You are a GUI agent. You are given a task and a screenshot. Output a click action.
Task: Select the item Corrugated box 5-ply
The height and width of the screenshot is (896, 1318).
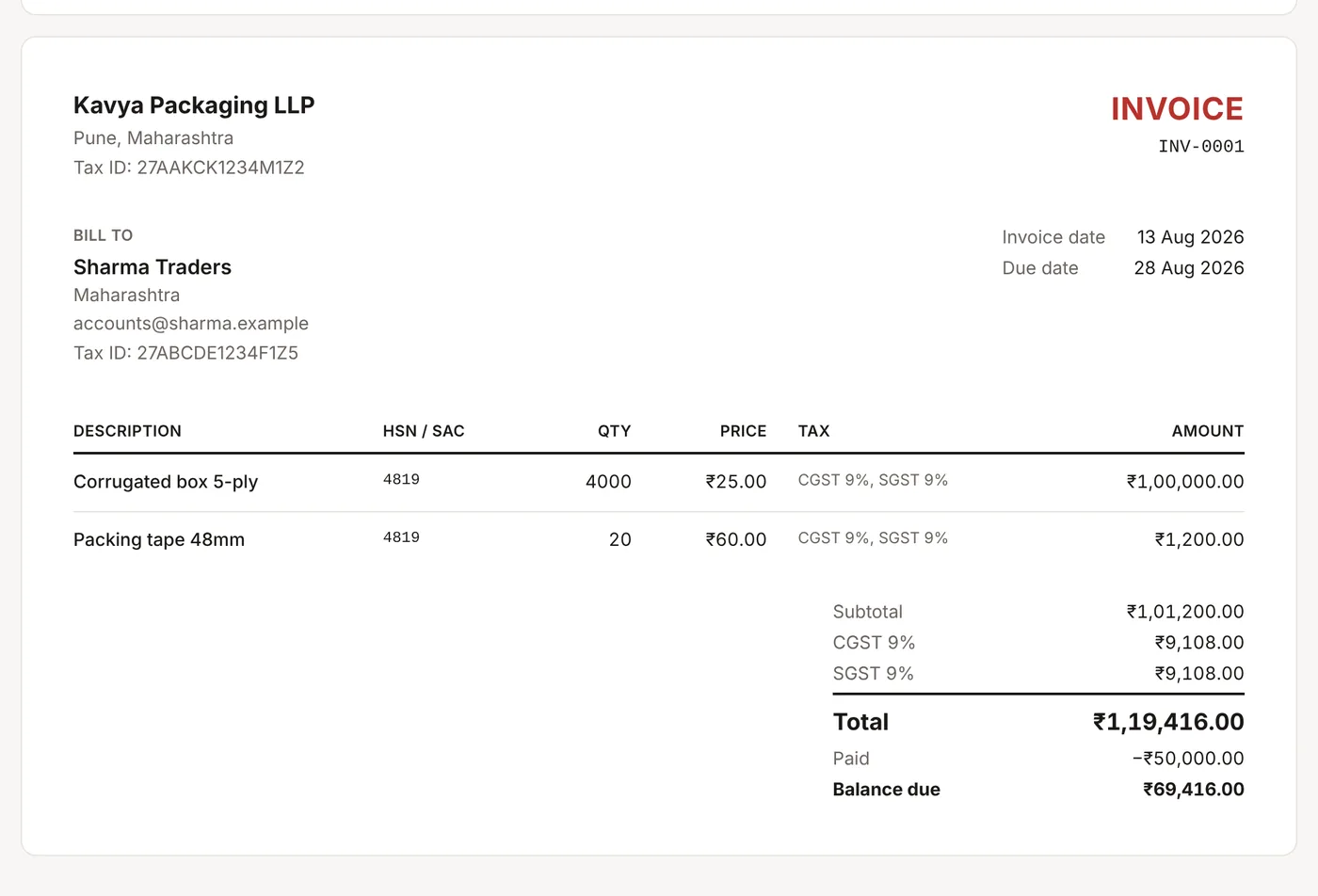click(x=166, y=482)
